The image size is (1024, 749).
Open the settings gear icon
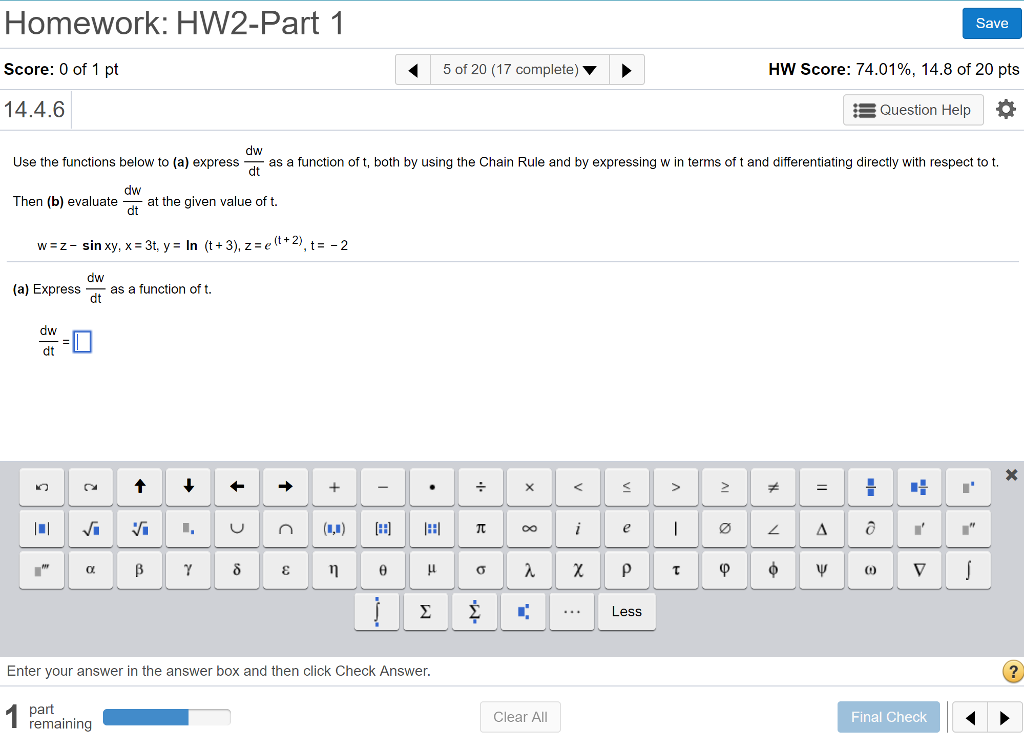tap(1005, 109)
